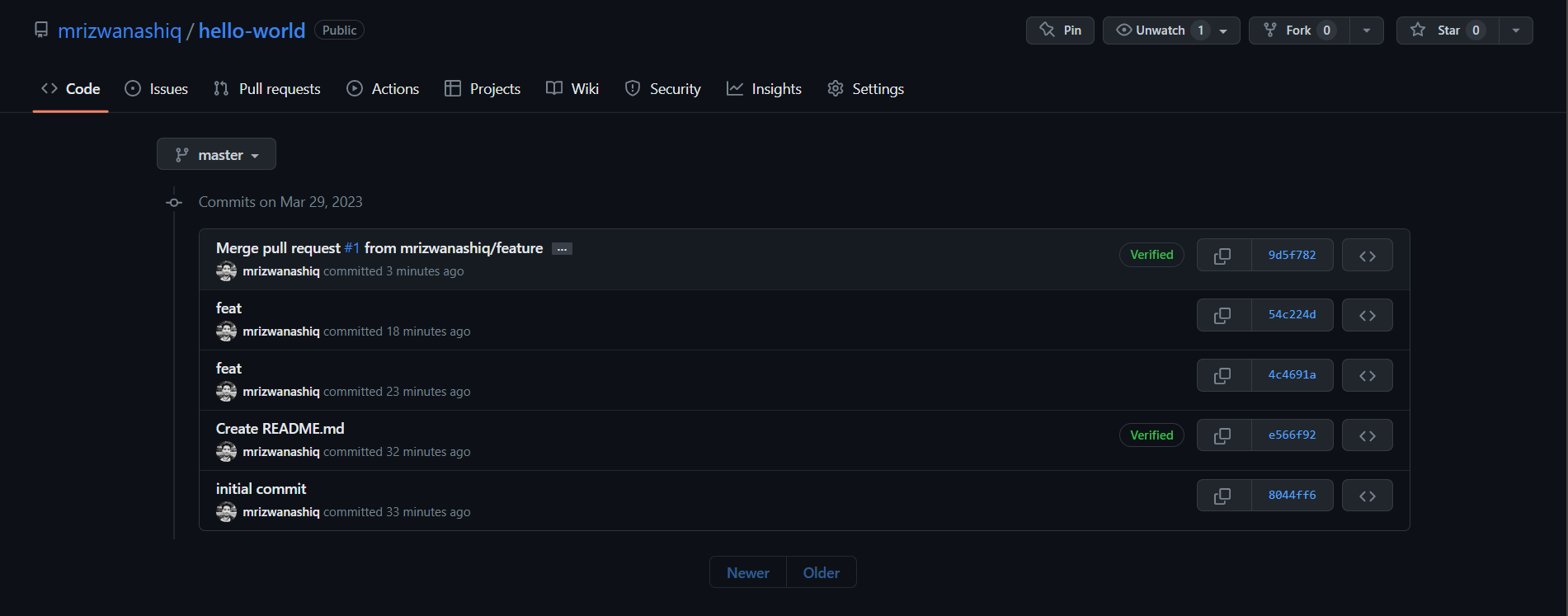The image size is (1568, 616).
Task: Browse repository at commit 9d5f782
Action: coord(1368,256)
